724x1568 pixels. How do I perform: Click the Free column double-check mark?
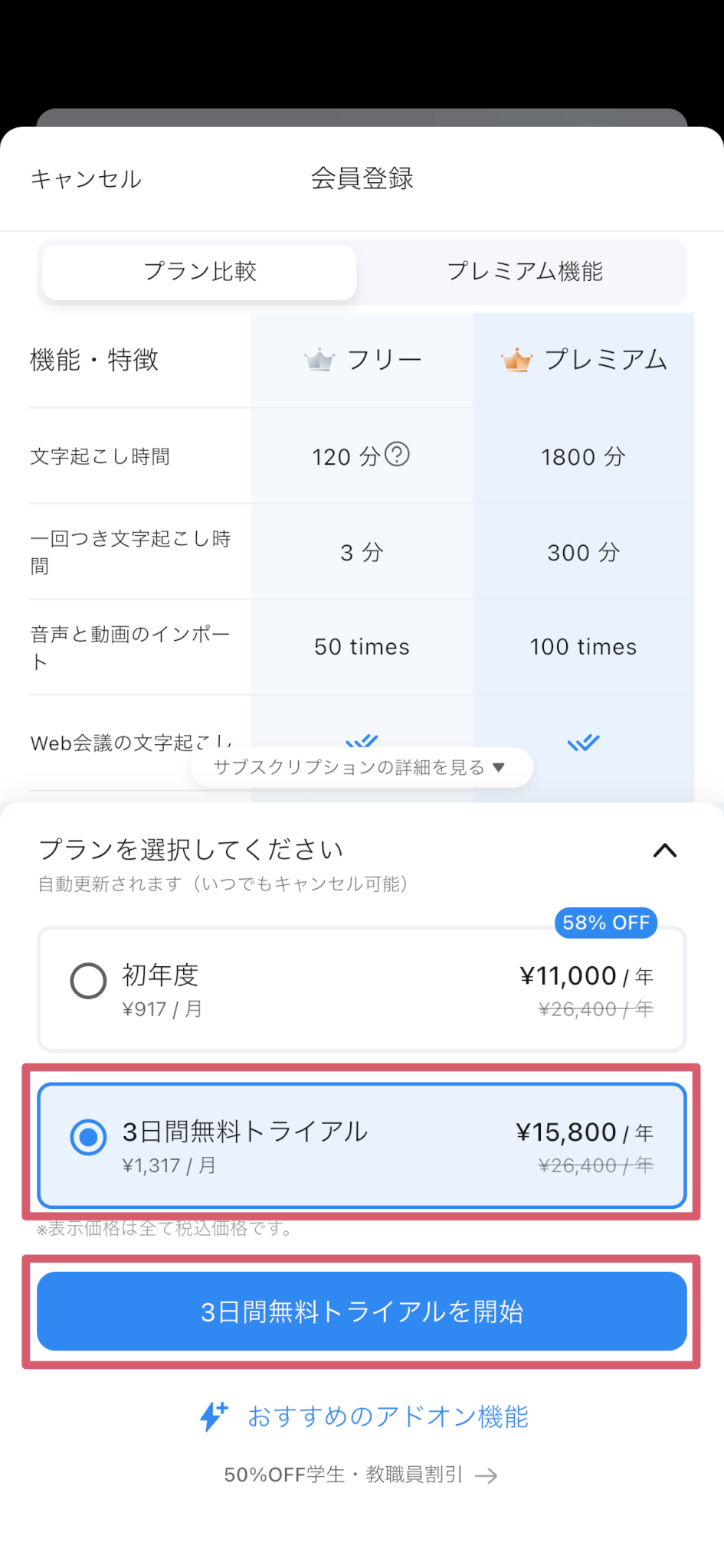362,740
